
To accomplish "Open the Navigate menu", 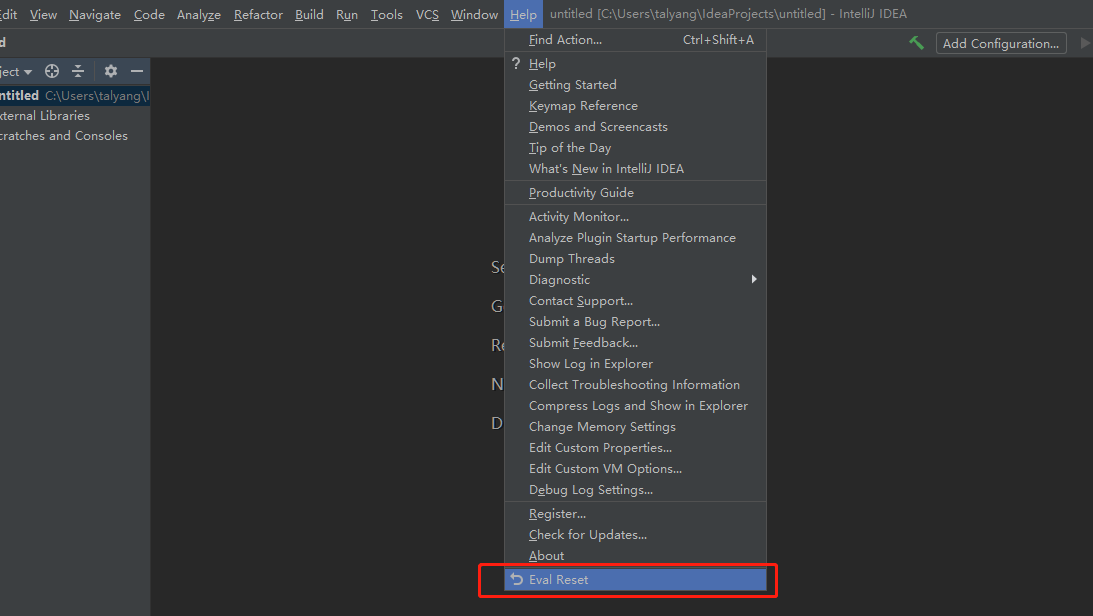I will [x=95, y=14].
